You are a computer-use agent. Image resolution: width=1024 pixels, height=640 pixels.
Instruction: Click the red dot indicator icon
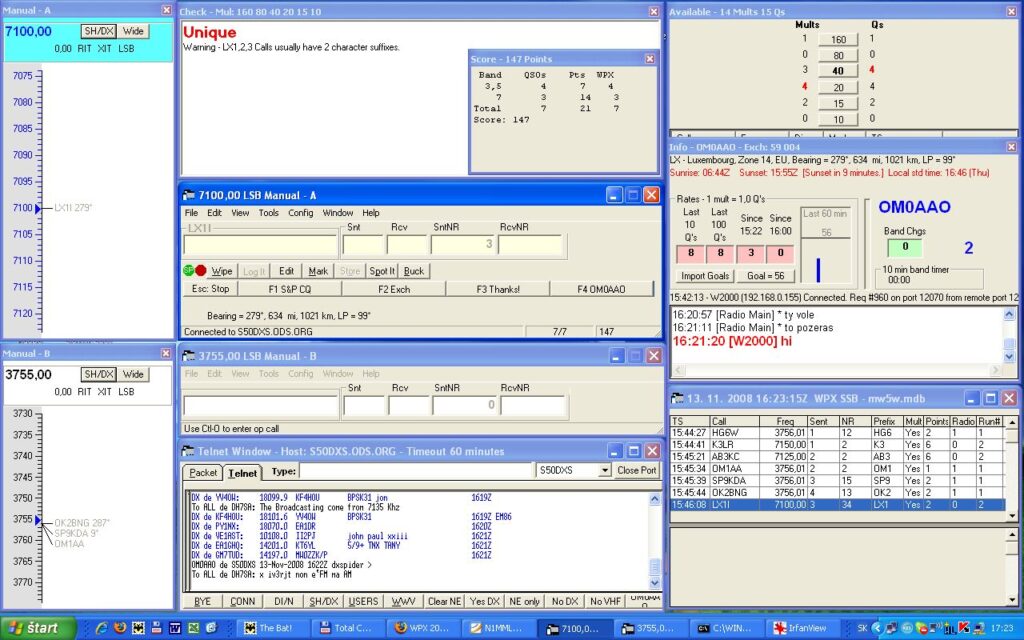(200, 271)
